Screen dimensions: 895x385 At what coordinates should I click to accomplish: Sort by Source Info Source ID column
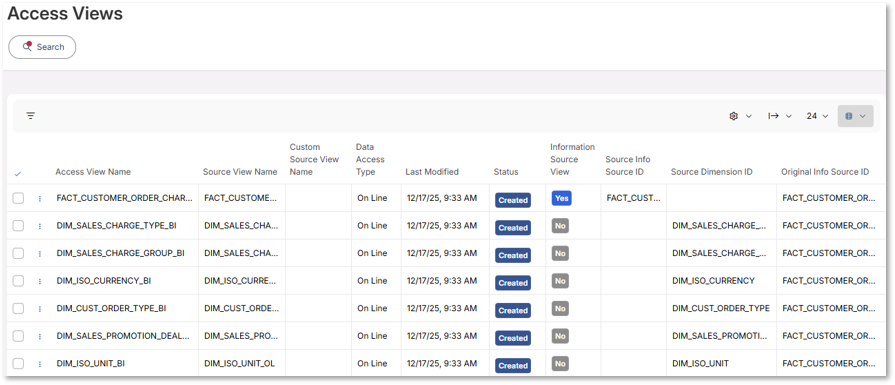(x=628, y=165)
